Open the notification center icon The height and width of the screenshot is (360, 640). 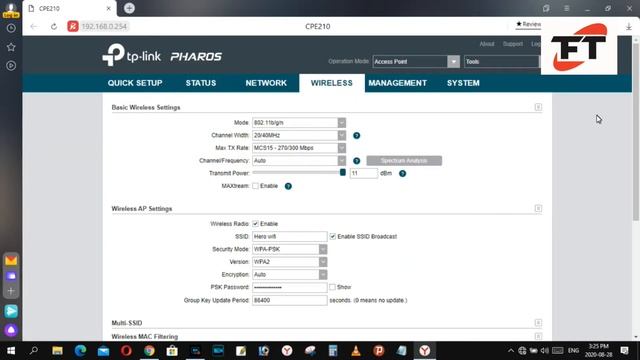tap(624, 351)
